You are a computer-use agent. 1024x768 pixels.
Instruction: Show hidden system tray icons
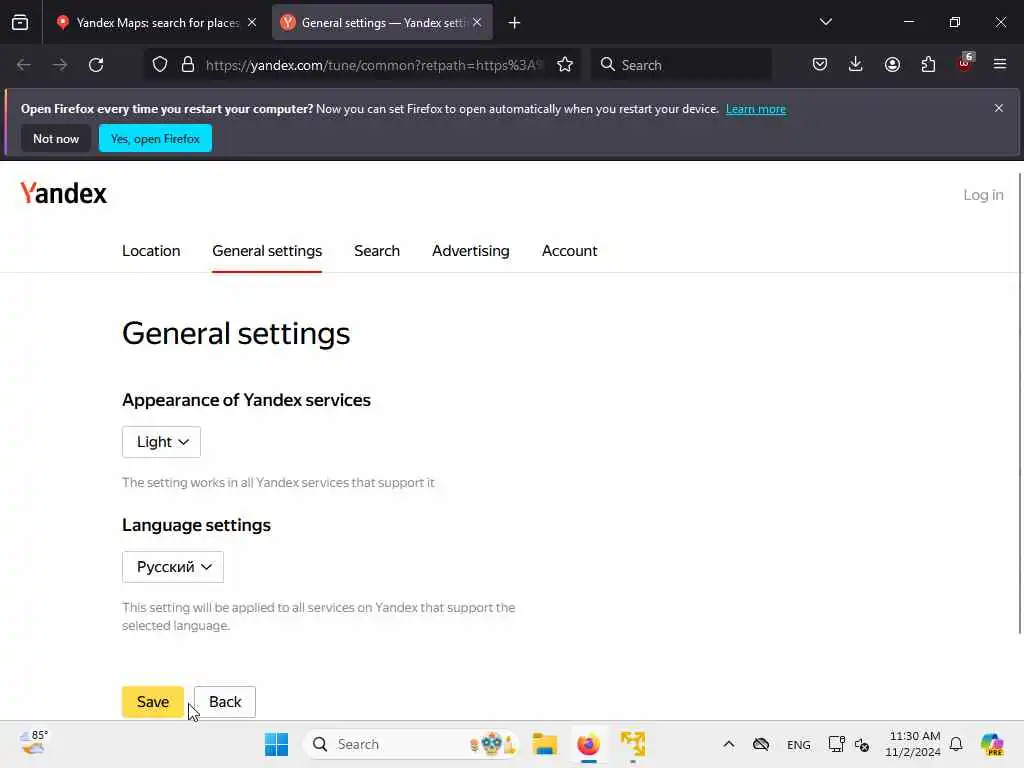click(x=729, y=744)
